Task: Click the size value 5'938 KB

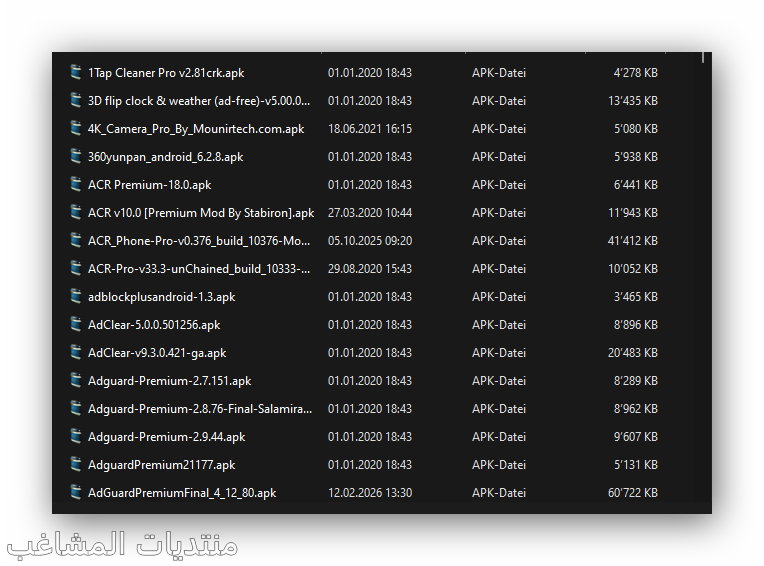Action: (x=636, y=157)
